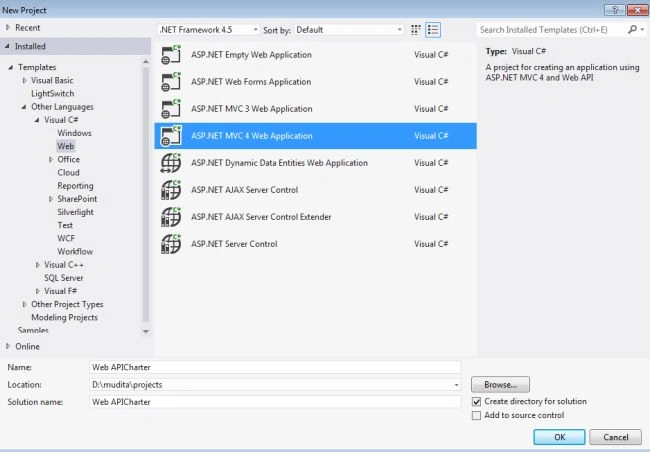
Task: Expand the Online section
Action: point(8,346)
